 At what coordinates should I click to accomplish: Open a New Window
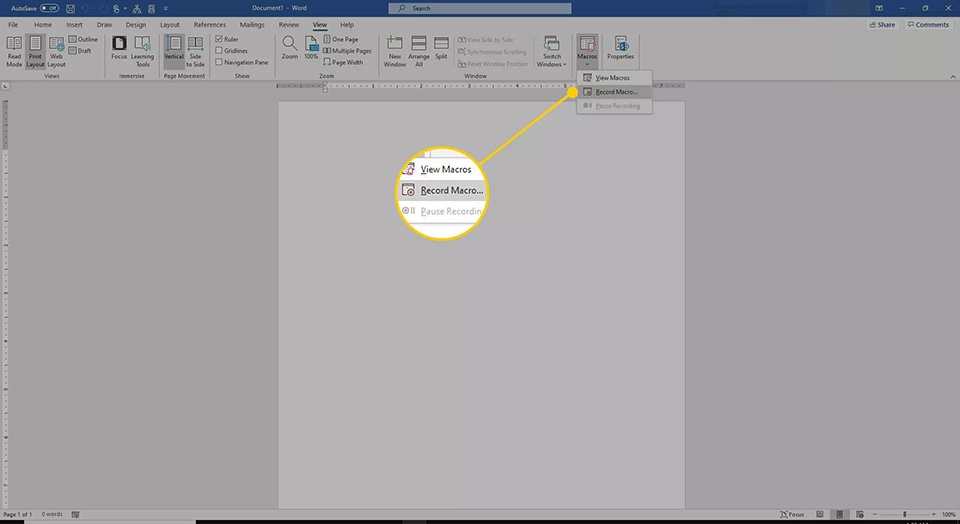395,51
